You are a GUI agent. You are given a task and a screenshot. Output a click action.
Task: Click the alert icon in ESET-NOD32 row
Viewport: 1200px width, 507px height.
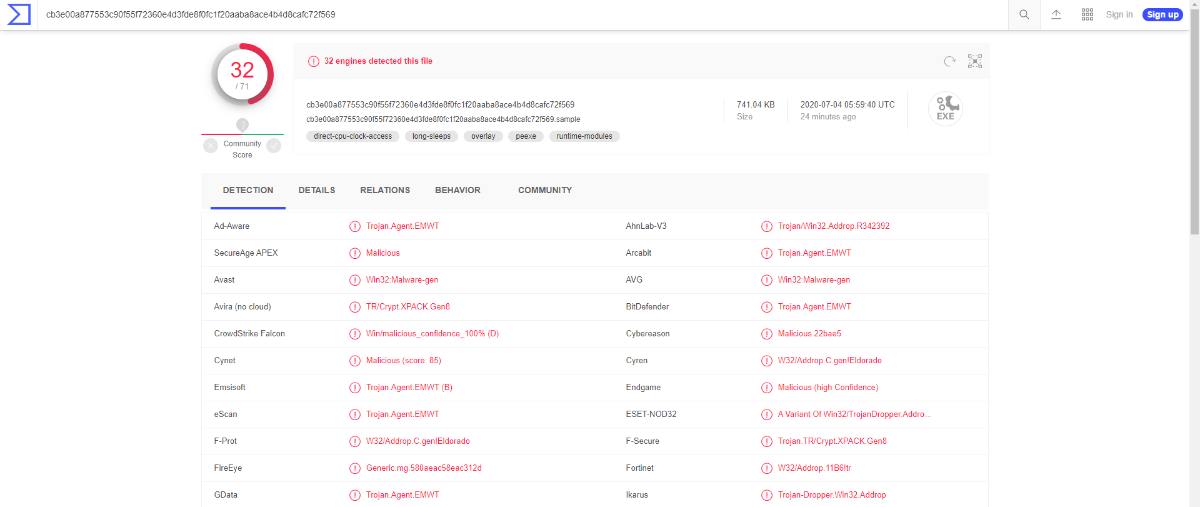coord(767,414)
